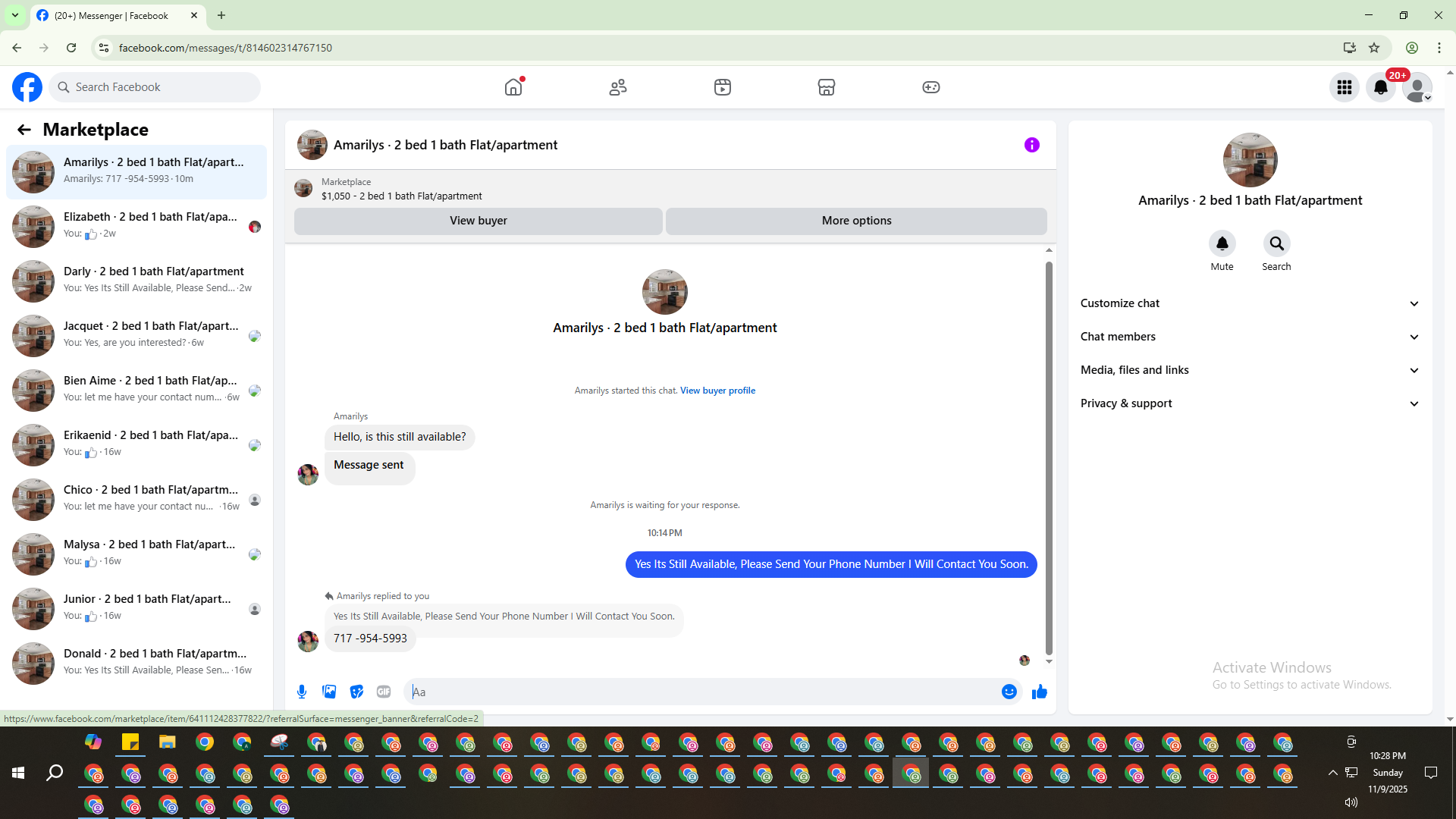
Task: Click the chat header avatar thumbnail
Action: pyautogui.click(x=312, y=145)
